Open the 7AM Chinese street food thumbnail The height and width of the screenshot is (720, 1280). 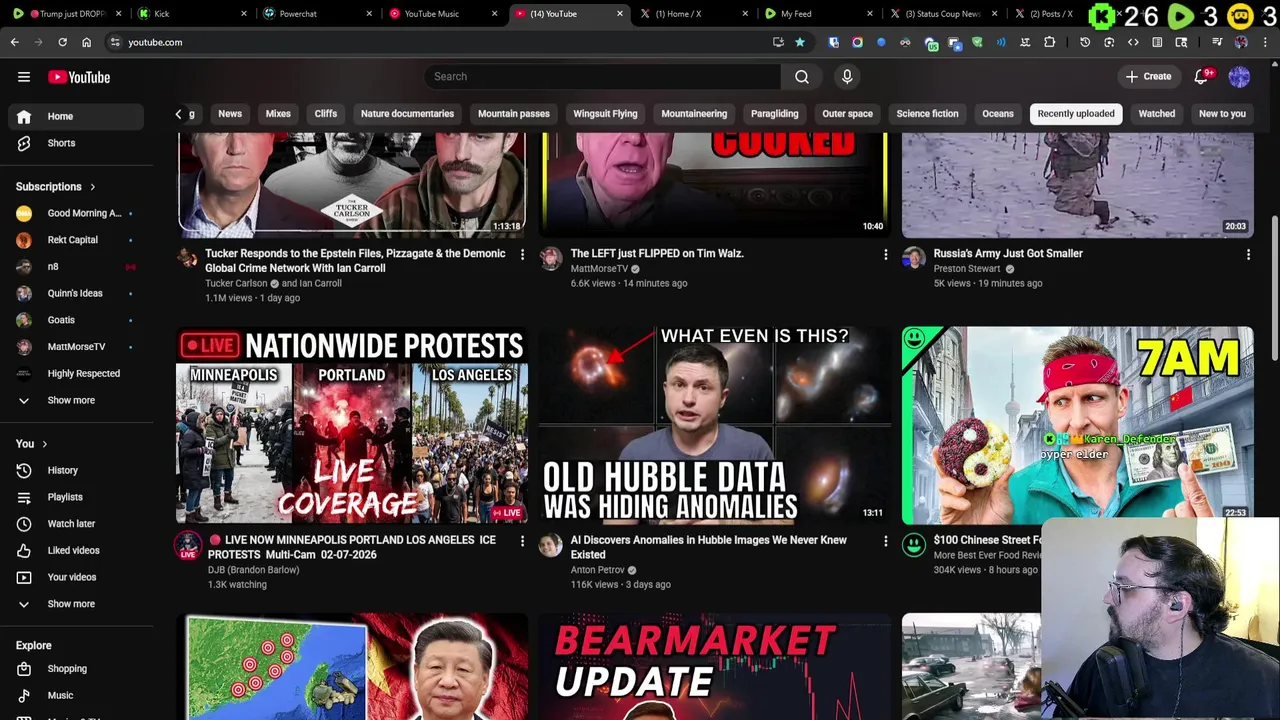(1077, 425)
